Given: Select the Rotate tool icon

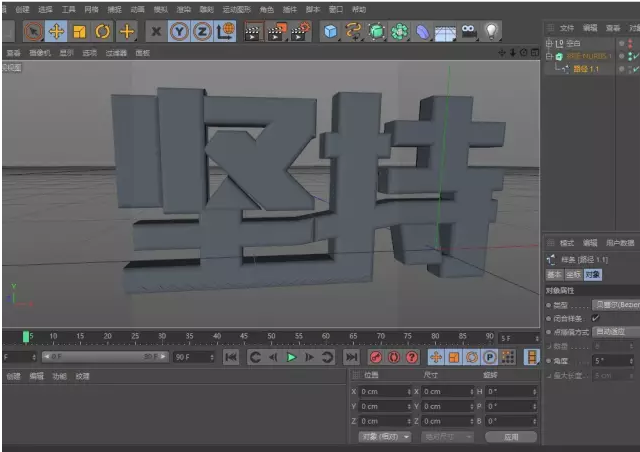Looking at the screenshot, I should click(x=102, y=32).
